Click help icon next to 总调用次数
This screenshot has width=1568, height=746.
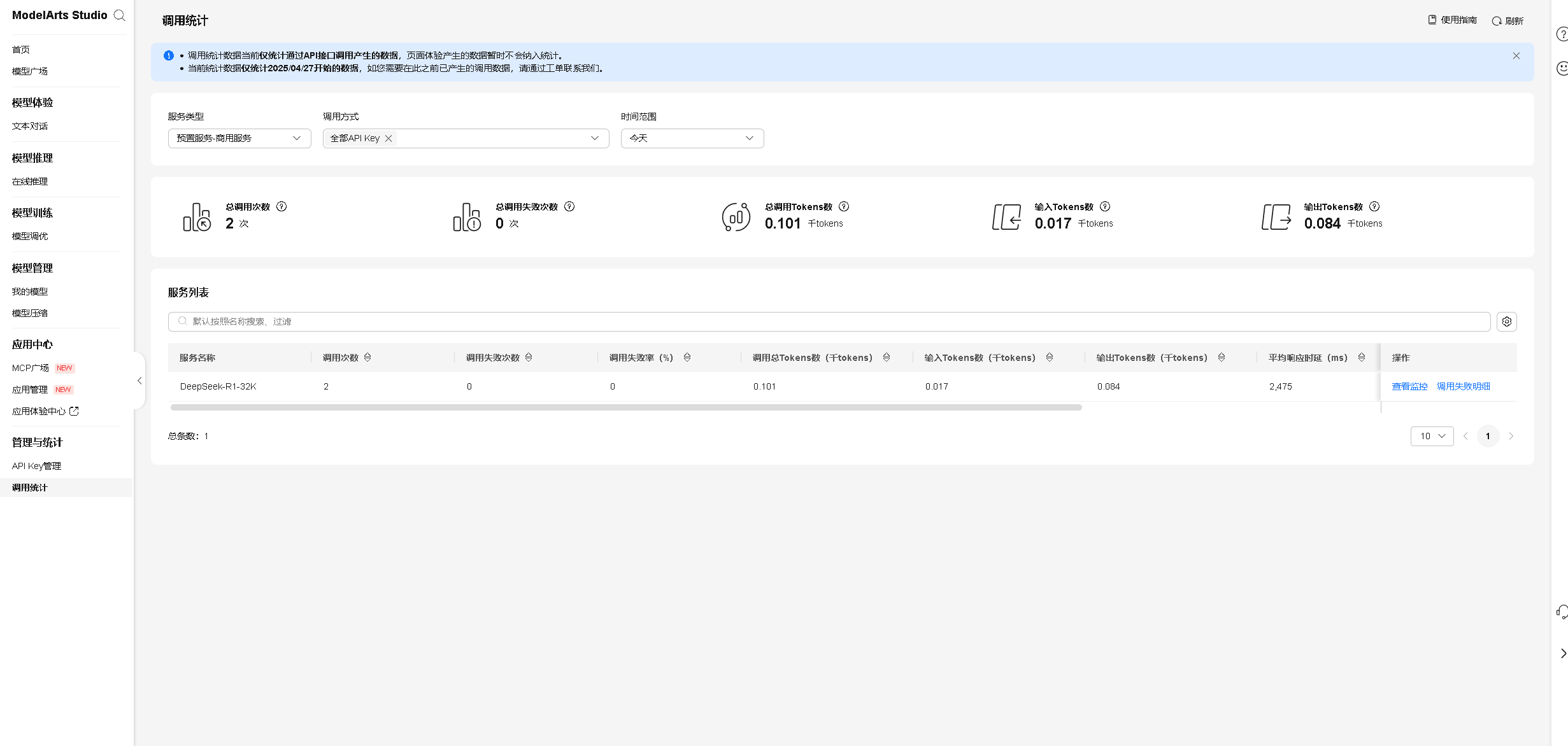(282, 206)
